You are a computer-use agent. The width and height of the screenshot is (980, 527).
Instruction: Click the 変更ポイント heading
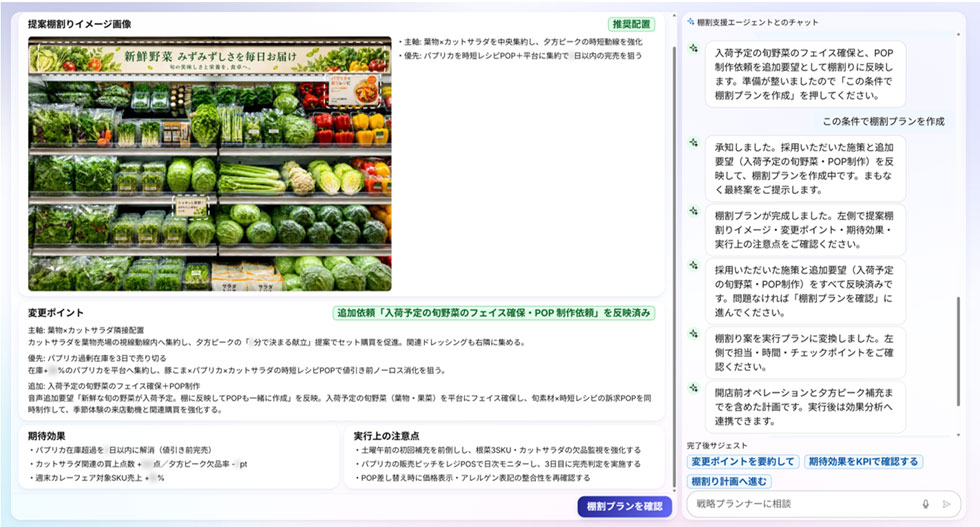click(x=55, y=313)
